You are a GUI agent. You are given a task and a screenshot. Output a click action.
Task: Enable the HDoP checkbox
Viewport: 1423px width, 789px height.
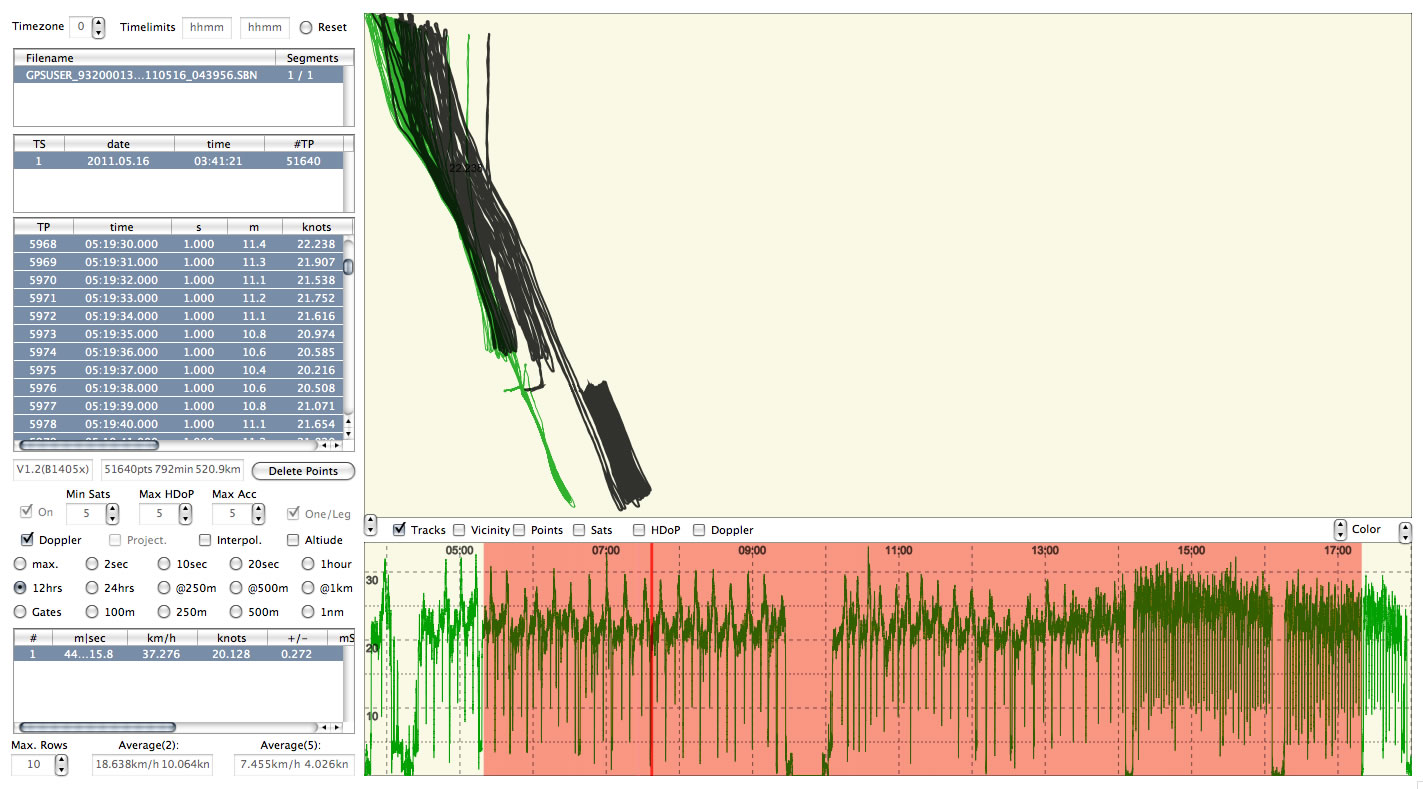639,529
